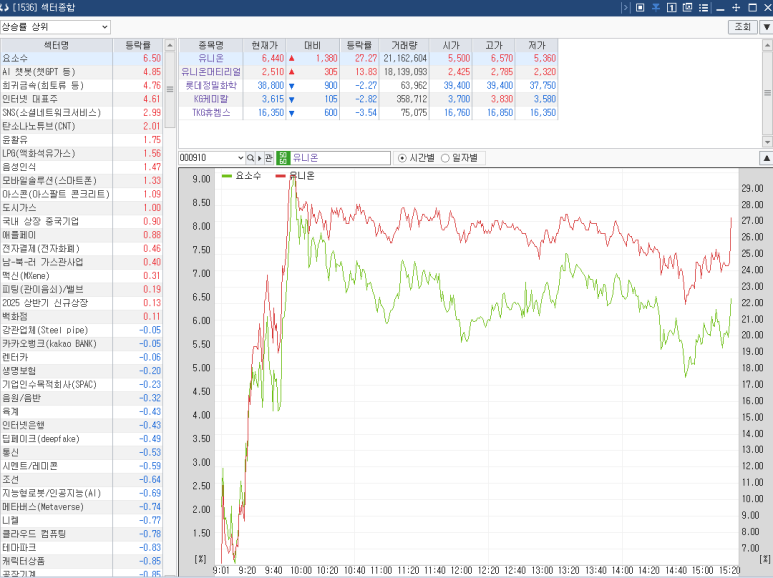Sort by the 대비 column header
773x578 pixels.
[313, 45]
